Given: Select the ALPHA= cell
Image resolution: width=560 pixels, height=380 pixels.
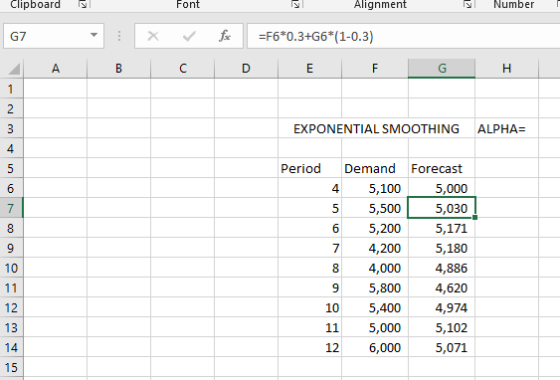Looking at the screenshot, I should pos(506,129).
